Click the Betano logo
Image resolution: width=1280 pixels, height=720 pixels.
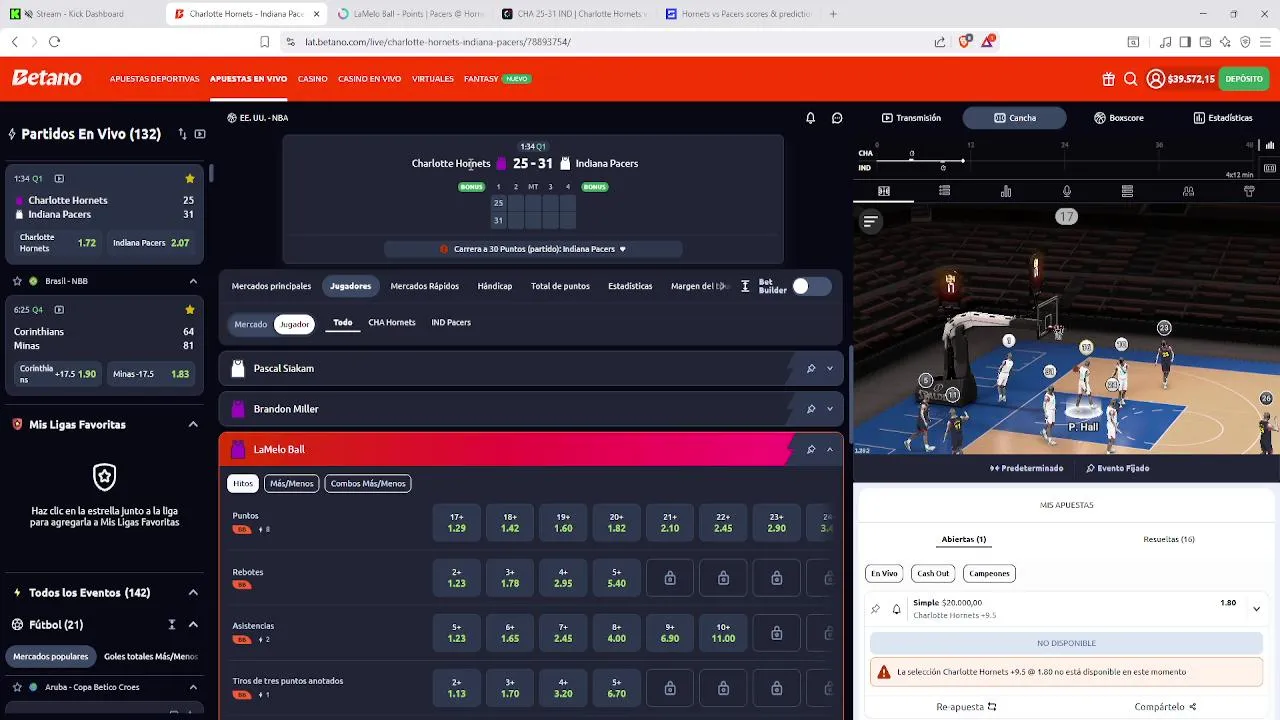pyautogui.click(x=46, y=78)
